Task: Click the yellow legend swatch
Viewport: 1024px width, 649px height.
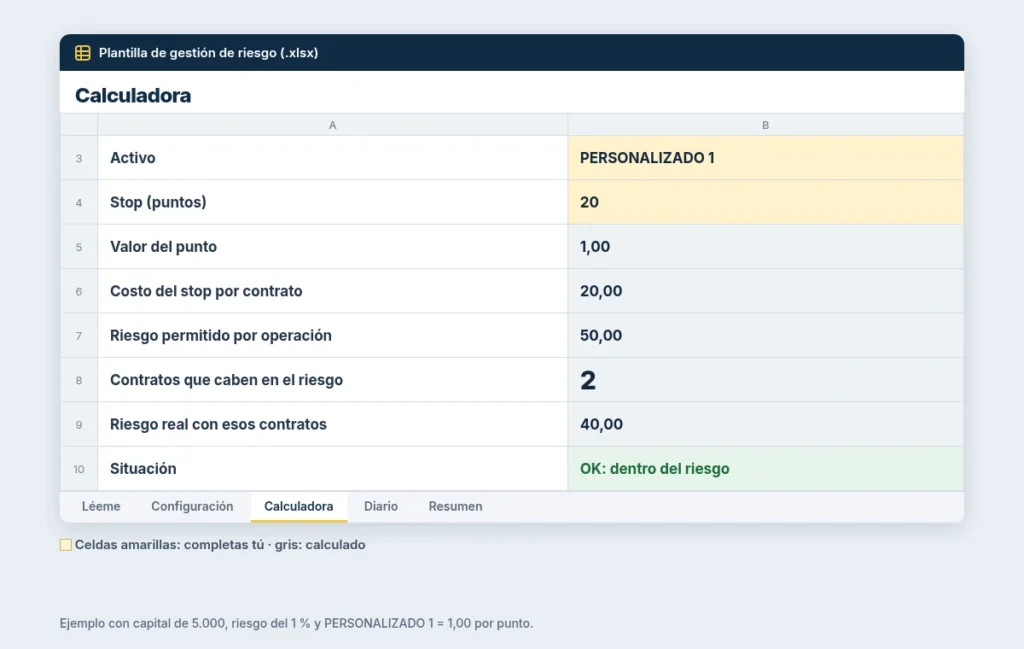Action: [x=65, y=545]
